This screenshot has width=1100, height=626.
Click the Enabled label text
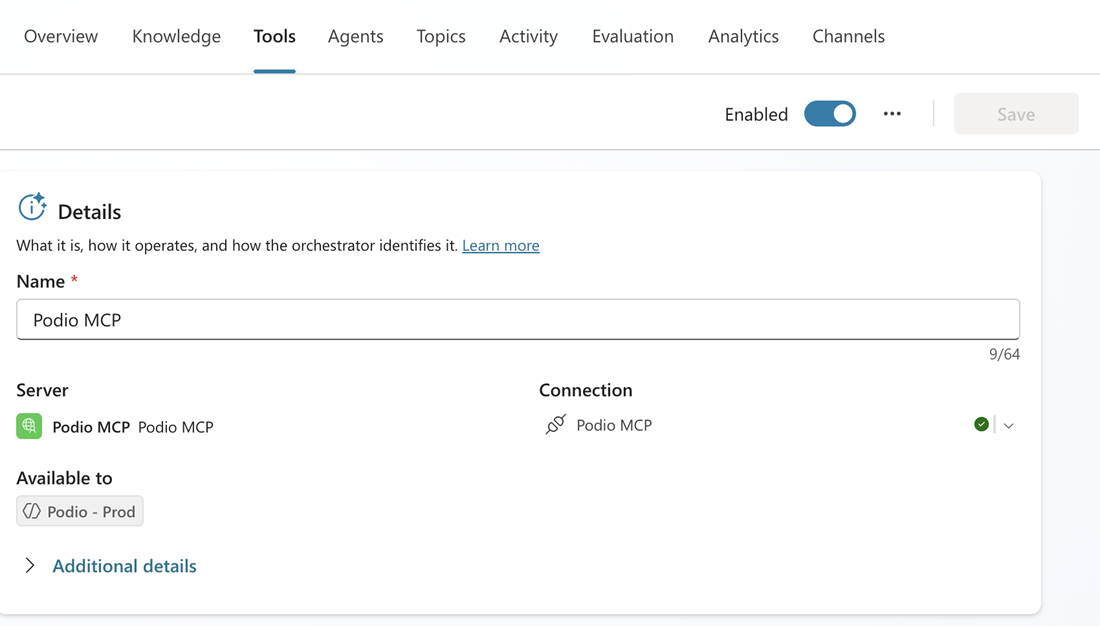point(756,114)
